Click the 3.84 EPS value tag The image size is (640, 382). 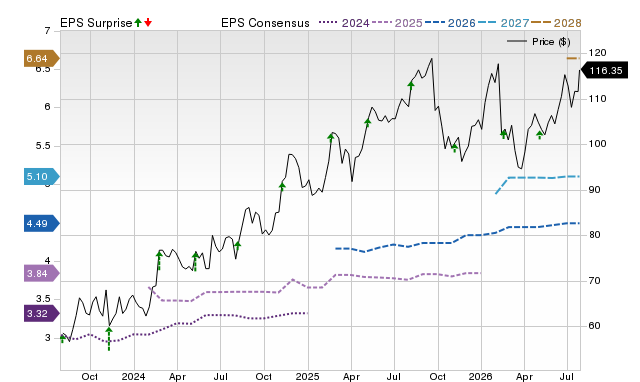coord(42,273)
